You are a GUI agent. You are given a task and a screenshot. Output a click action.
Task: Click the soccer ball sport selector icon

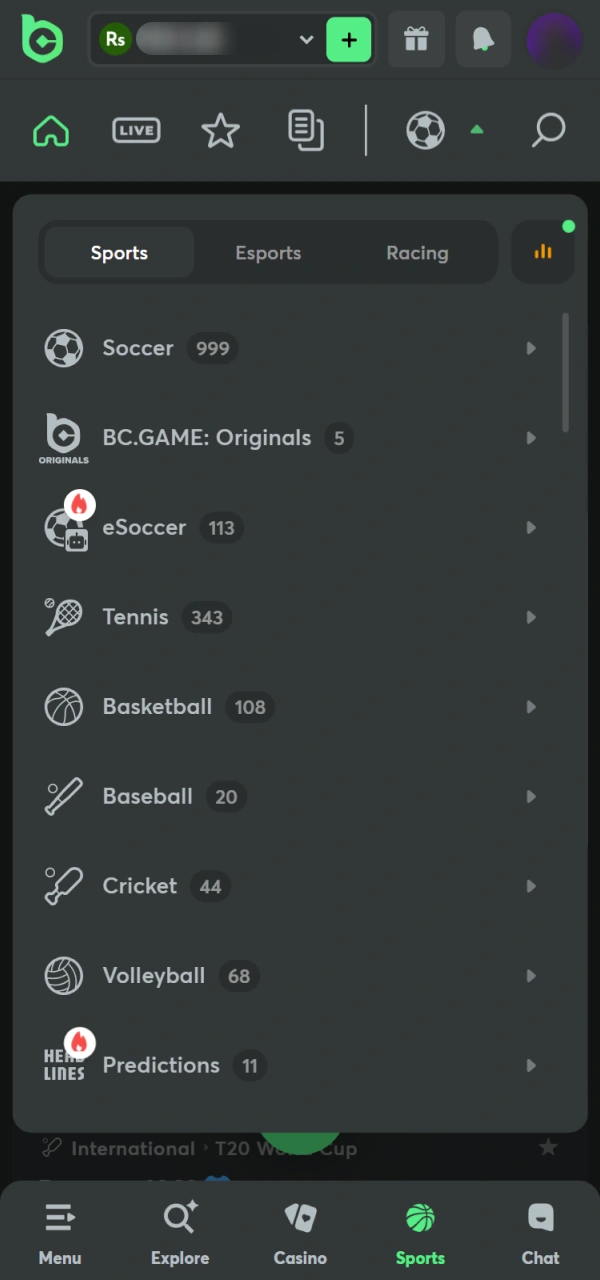coord(425,130)
